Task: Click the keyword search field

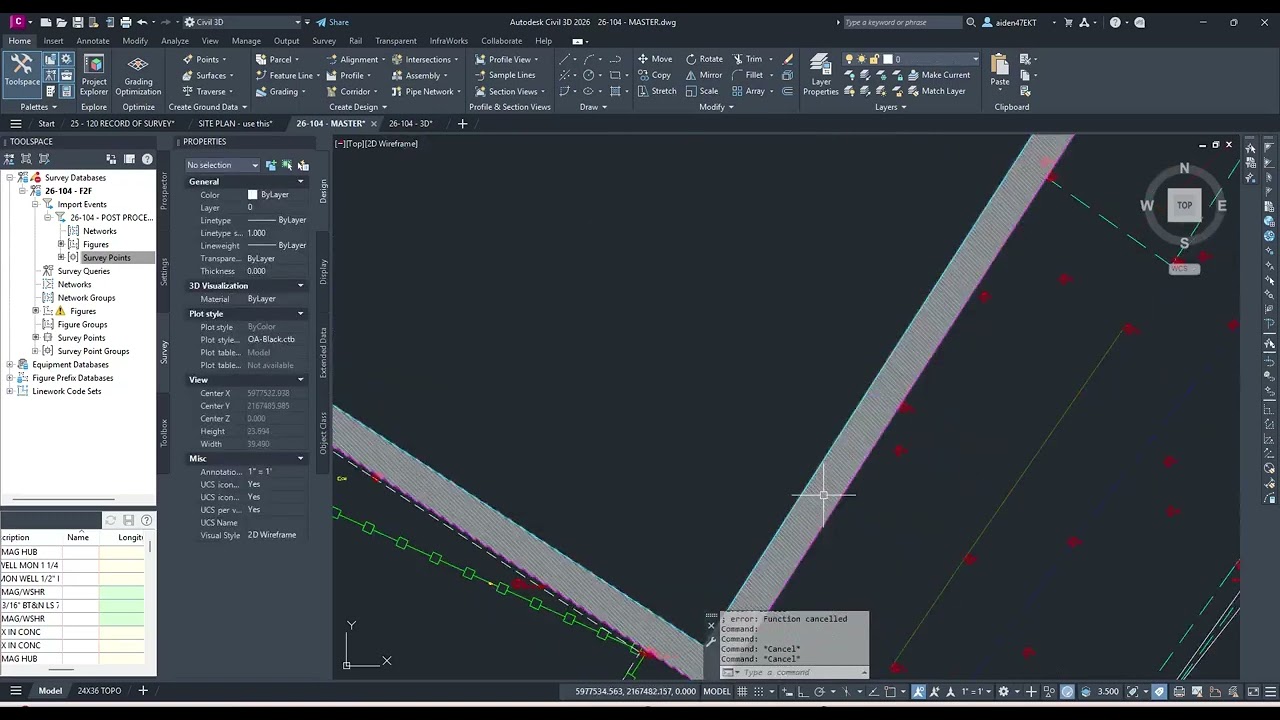Action: pos(902,22)
